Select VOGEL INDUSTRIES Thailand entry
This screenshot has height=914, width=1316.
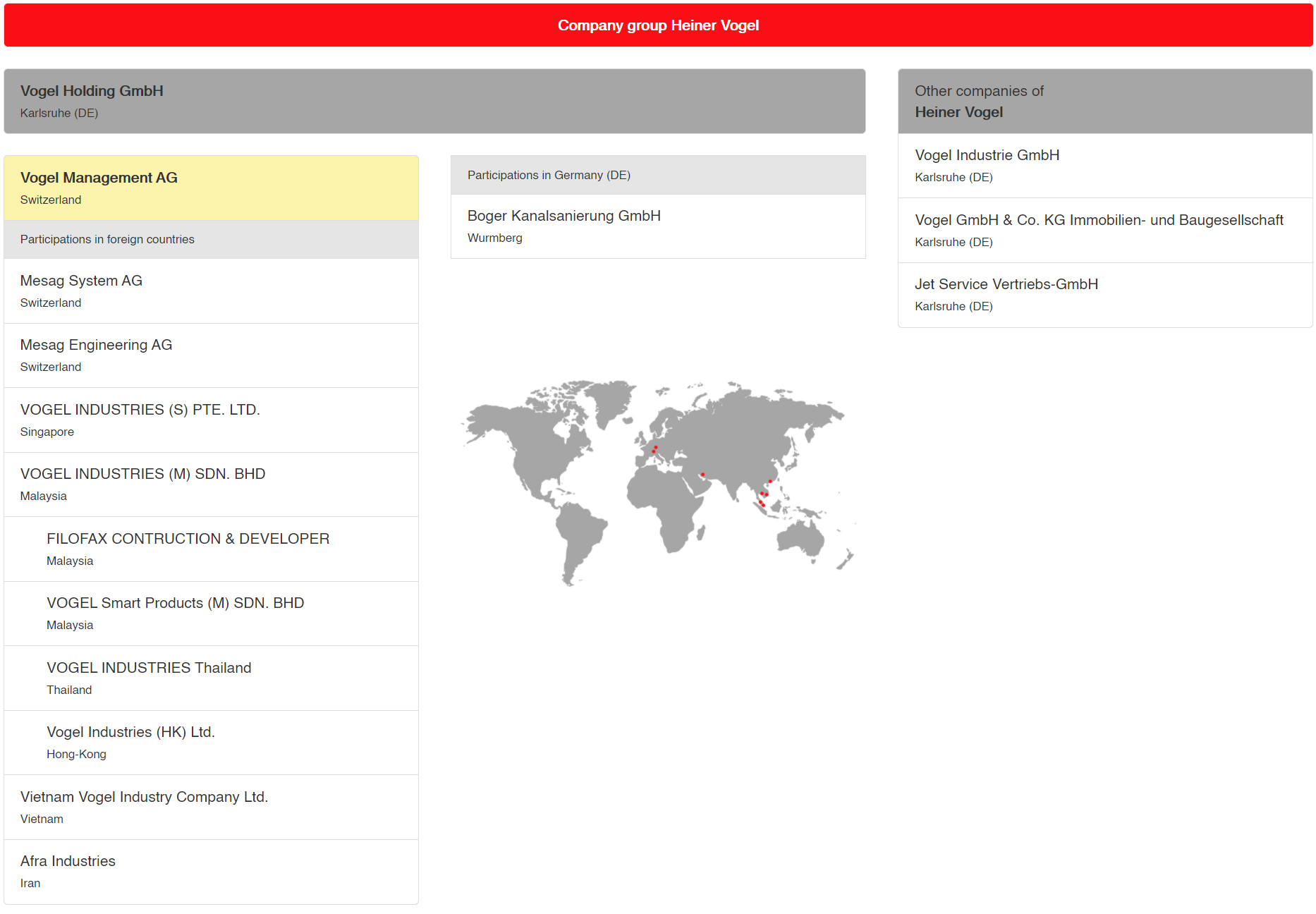coord(149,668)
